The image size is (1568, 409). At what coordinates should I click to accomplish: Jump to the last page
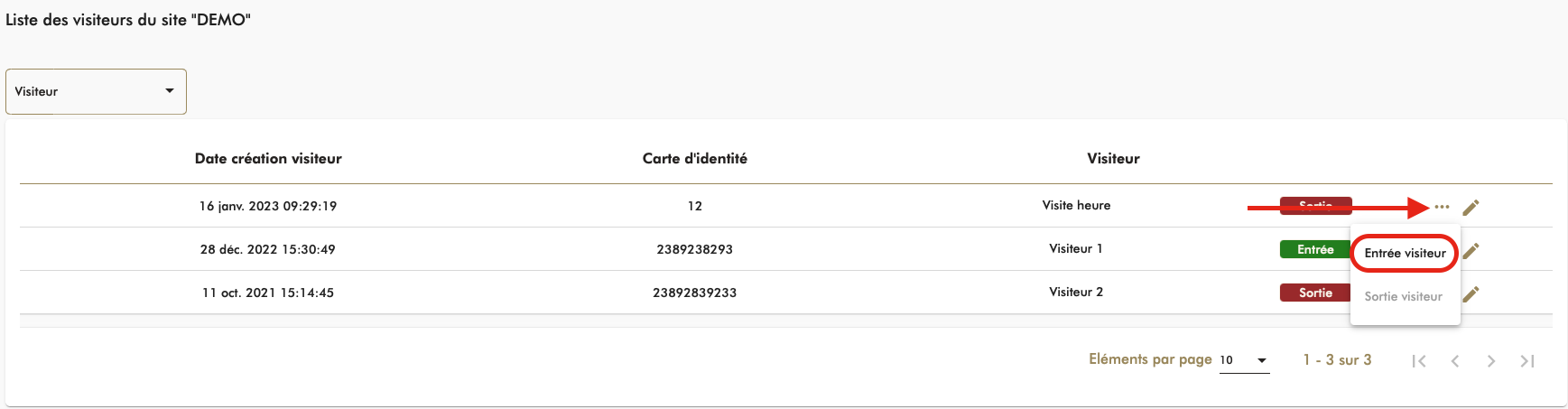(x=1527, y=361)
